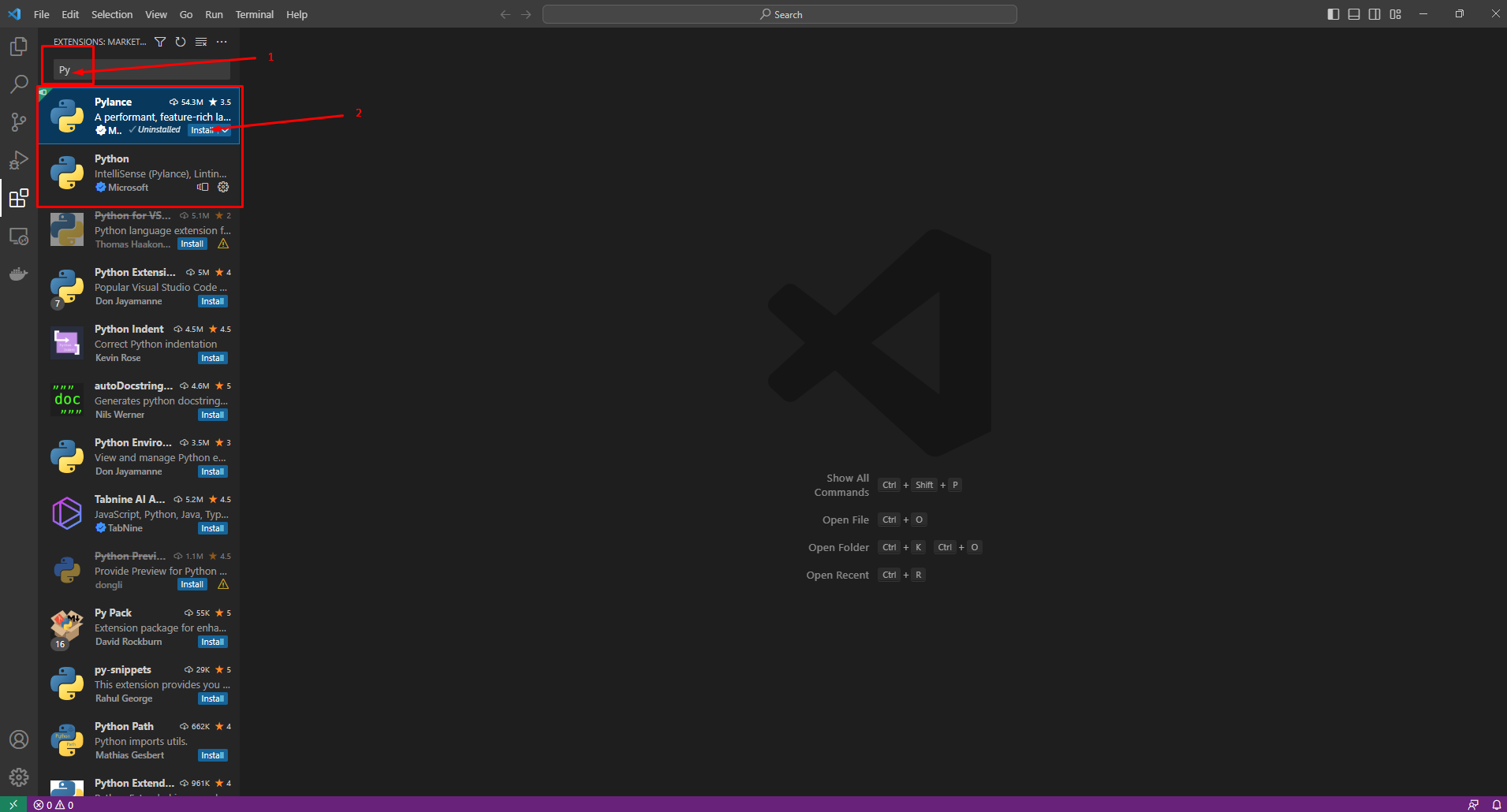
Task: Open the Help menu
Action: pos(297,14)
